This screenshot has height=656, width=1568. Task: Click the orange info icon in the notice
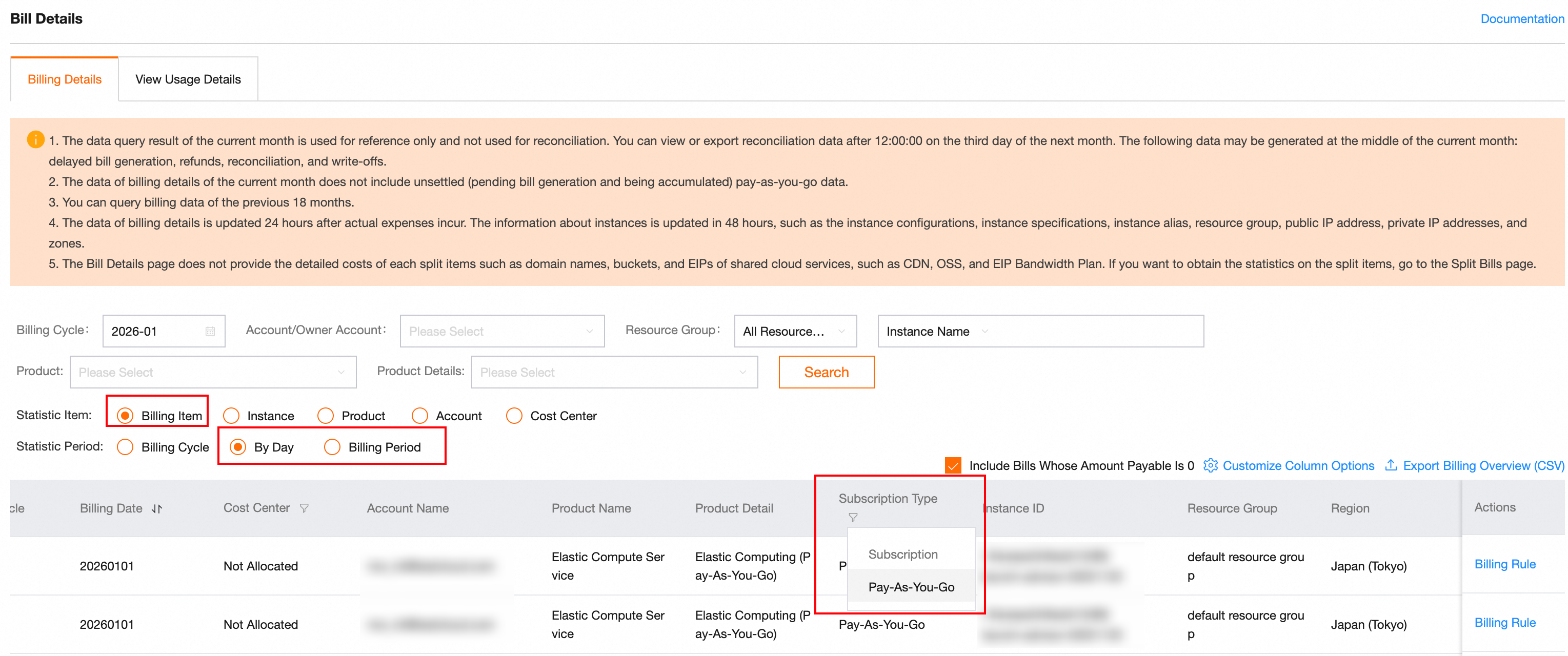point(35,140)
